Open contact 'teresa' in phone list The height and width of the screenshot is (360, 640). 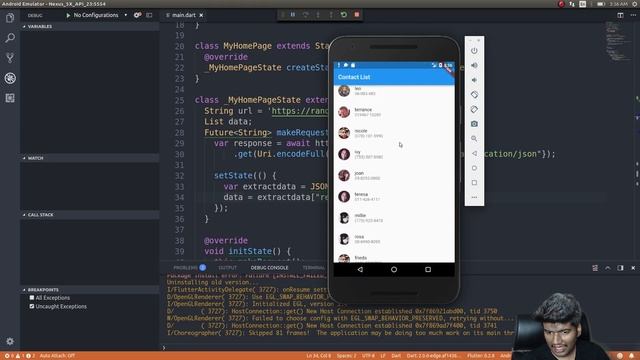394,197
